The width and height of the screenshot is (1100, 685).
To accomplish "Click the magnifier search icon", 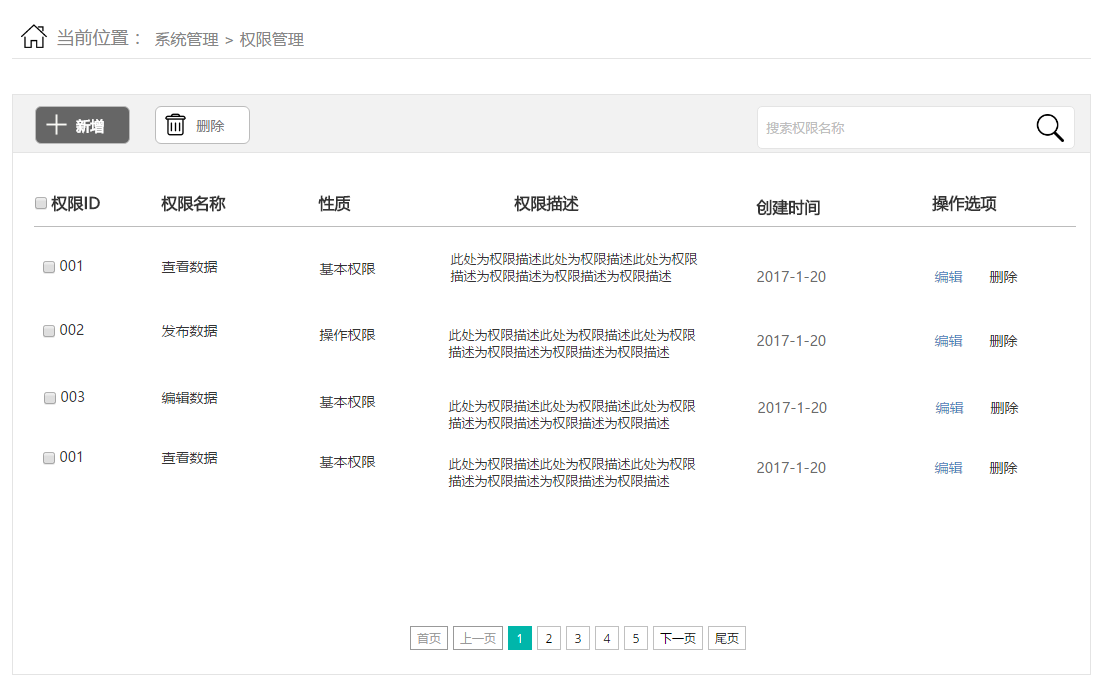I will click(1049, 128).
